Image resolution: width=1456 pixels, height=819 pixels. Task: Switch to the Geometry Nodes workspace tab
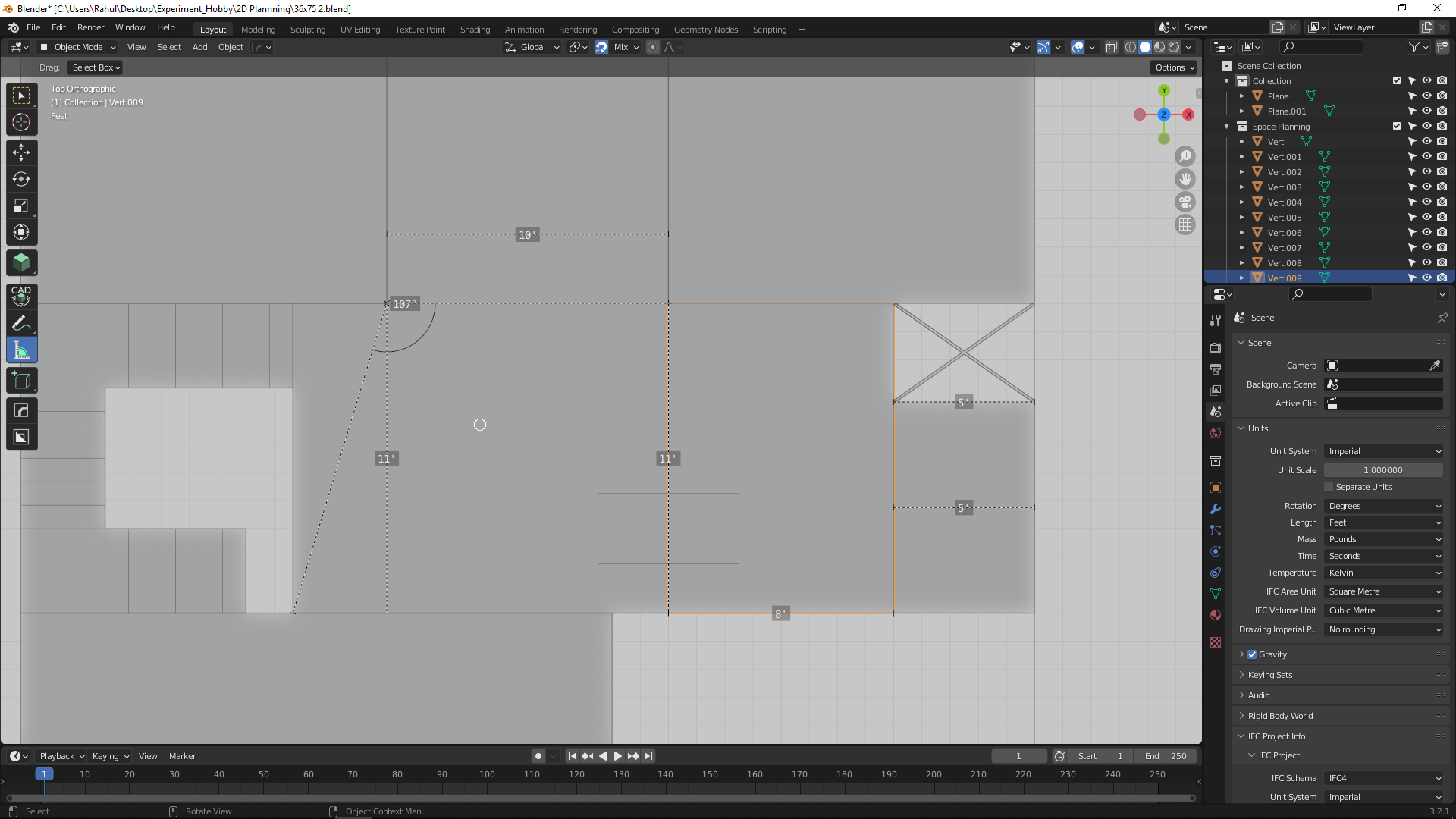pos(705,30)
